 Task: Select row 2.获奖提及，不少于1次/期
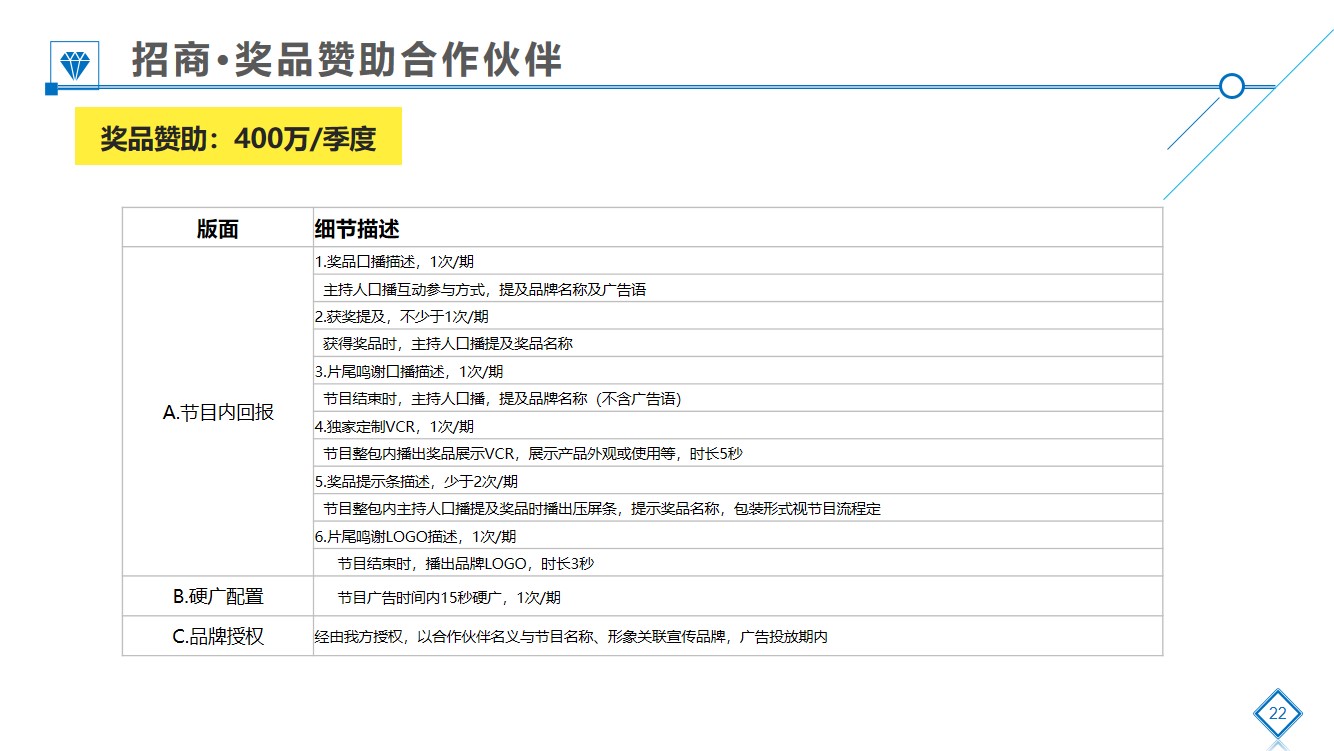[738, 316]
